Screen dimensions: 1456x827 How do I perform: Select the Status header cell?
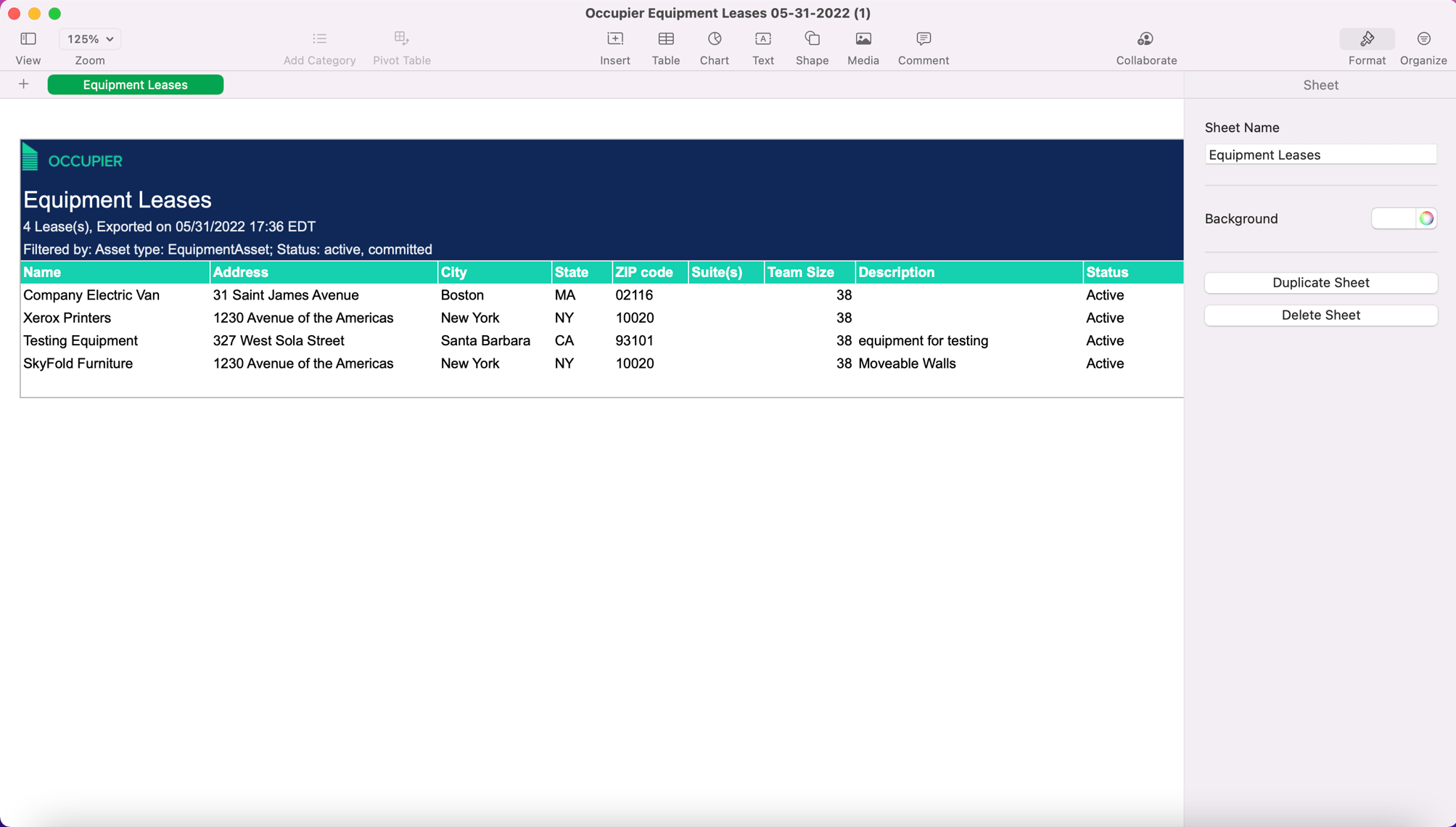click(x=1133, y=272)
